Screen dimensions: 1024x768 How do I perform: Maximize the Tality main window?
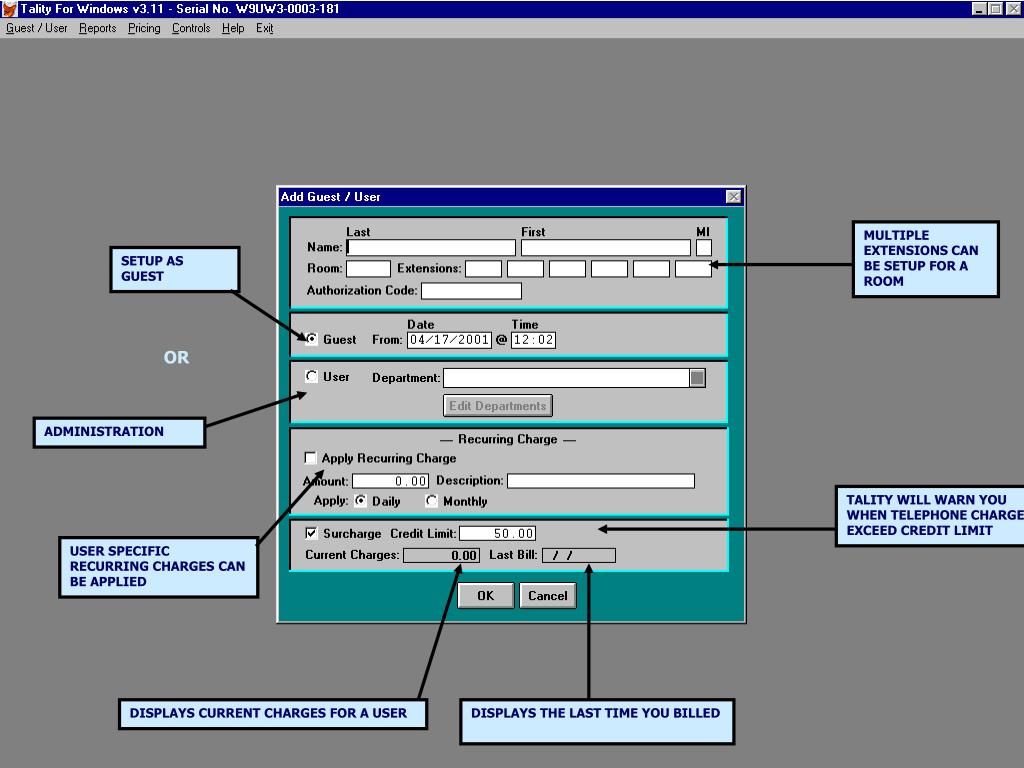(995, 8)
